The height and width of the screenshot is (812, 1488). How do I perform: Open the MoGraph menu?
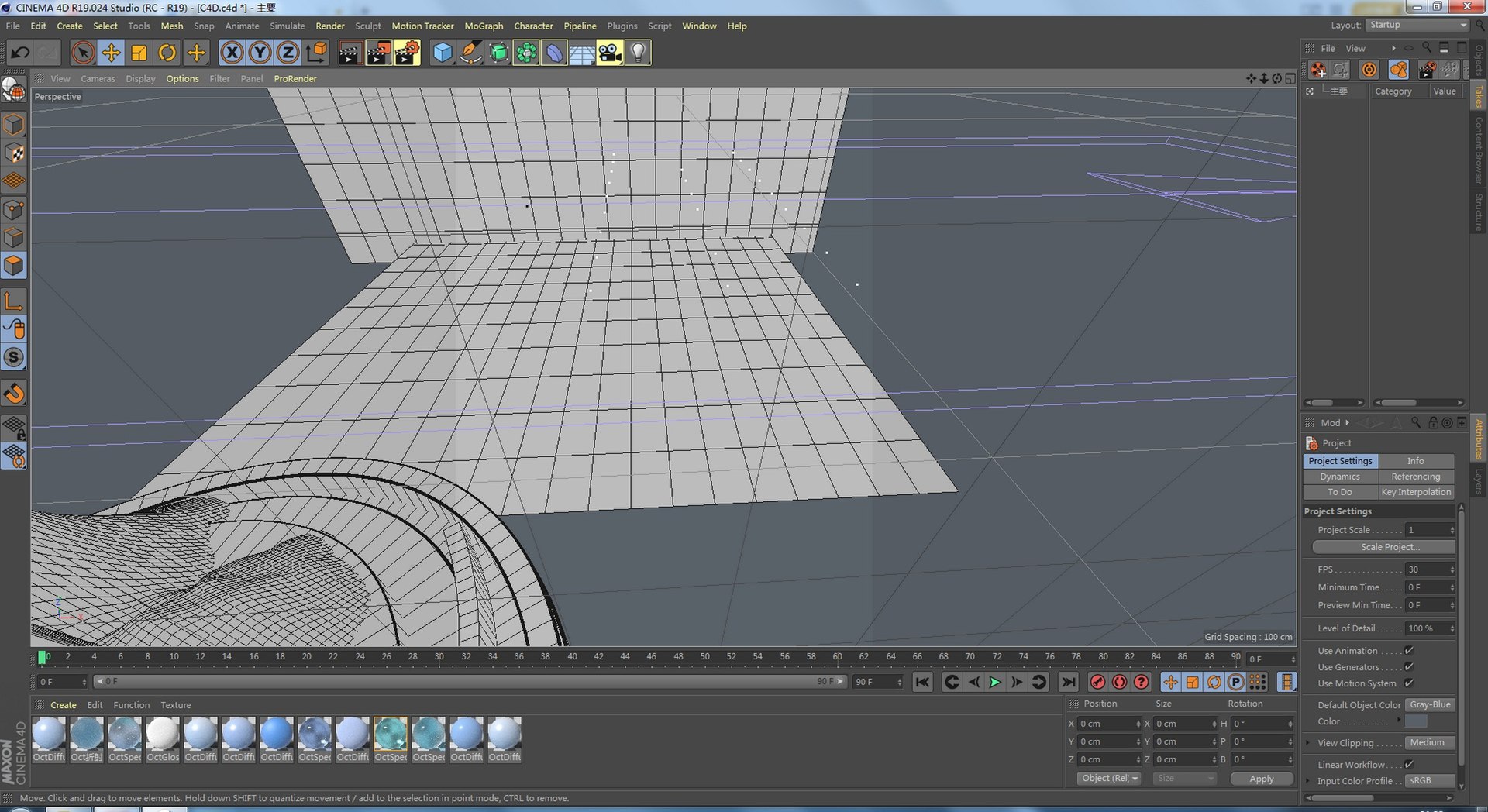point(484,26)
